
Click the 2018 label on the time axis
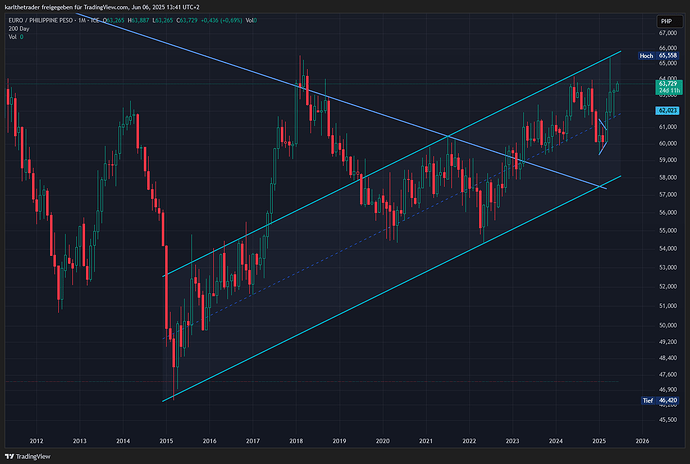pos(297,440)
